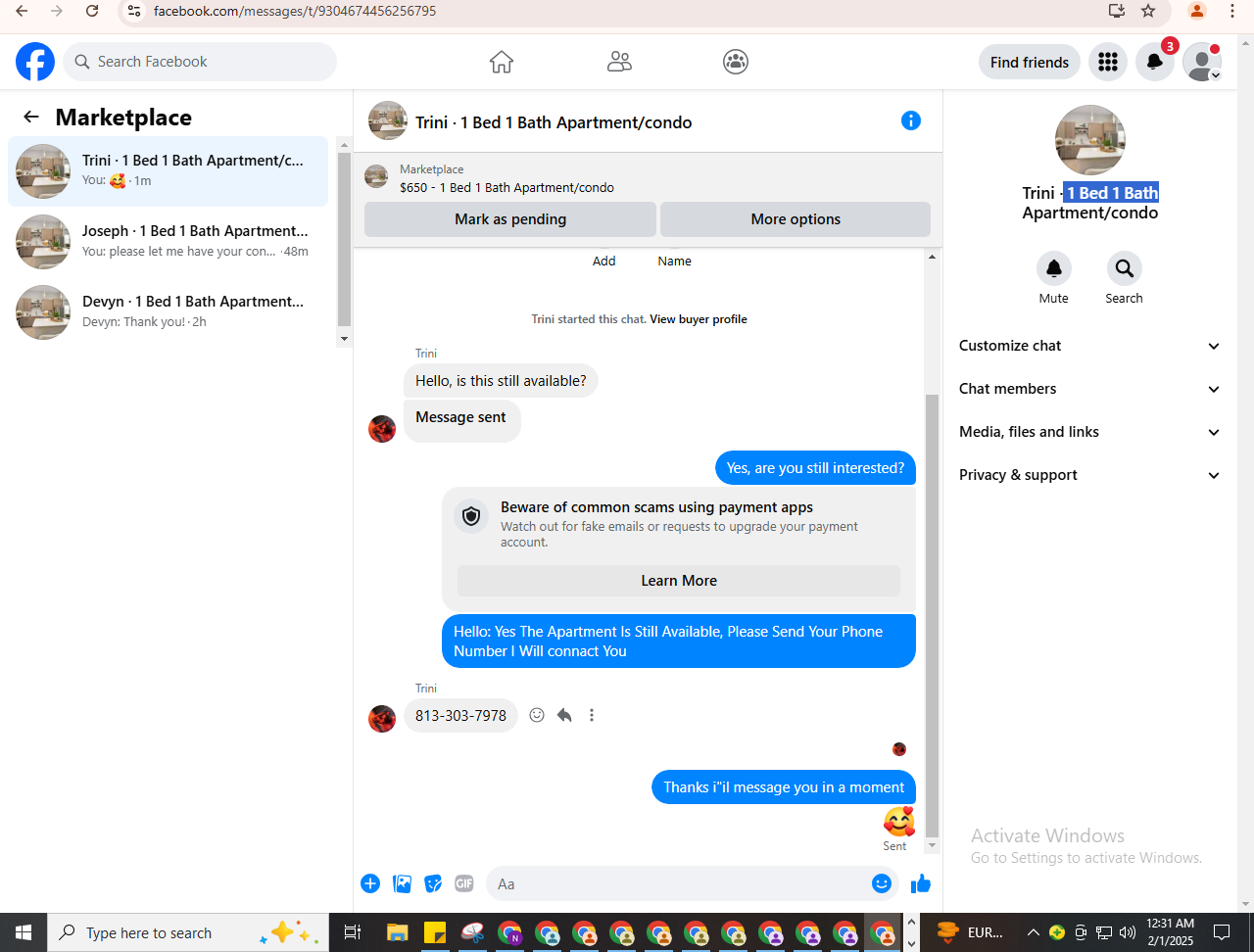
Task: Click the $650 Marketplace listing banner
Action: 648,177
